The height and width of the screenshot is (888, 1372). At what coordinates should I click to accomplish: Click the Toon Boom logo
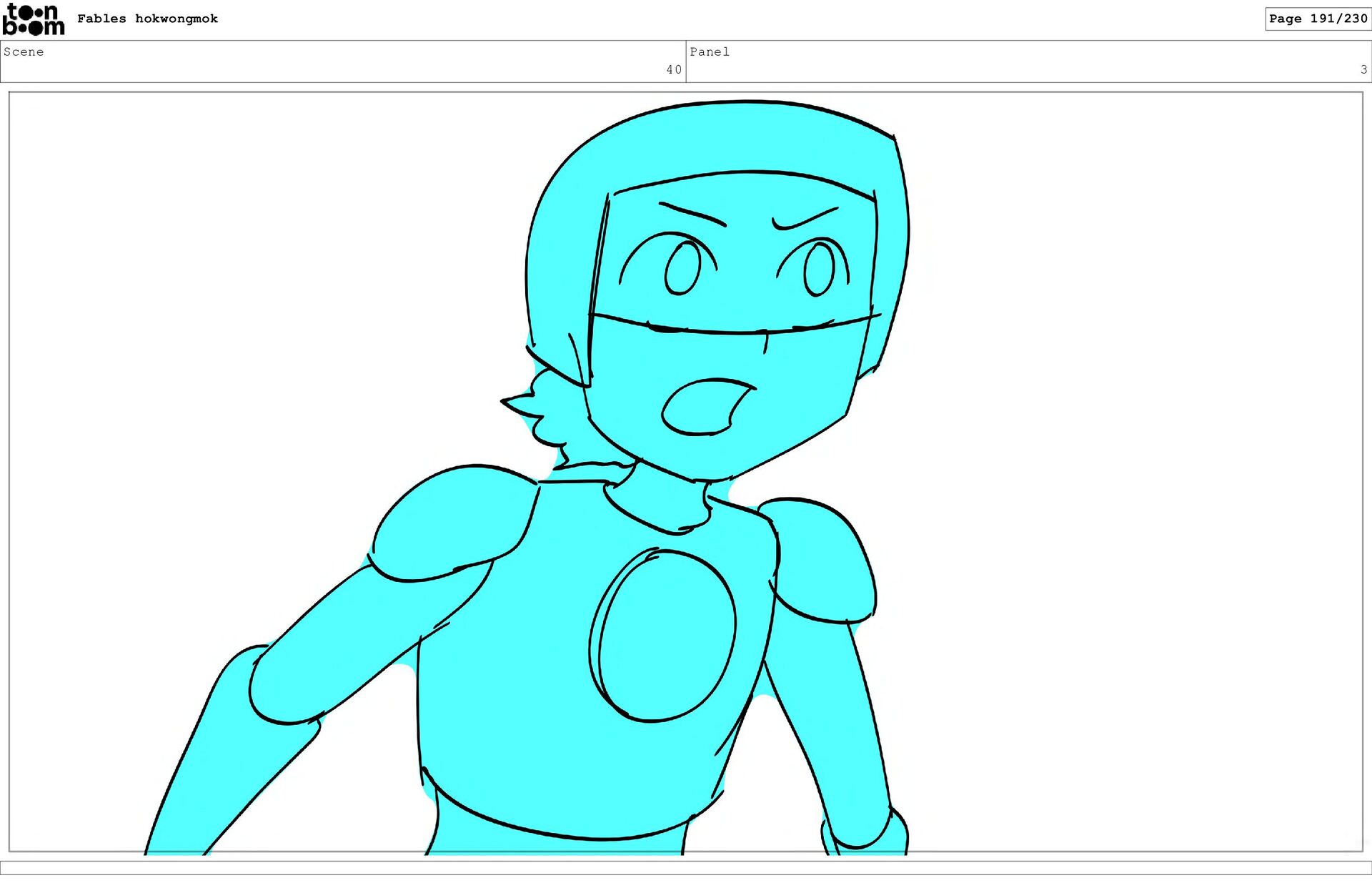(33, 19)
